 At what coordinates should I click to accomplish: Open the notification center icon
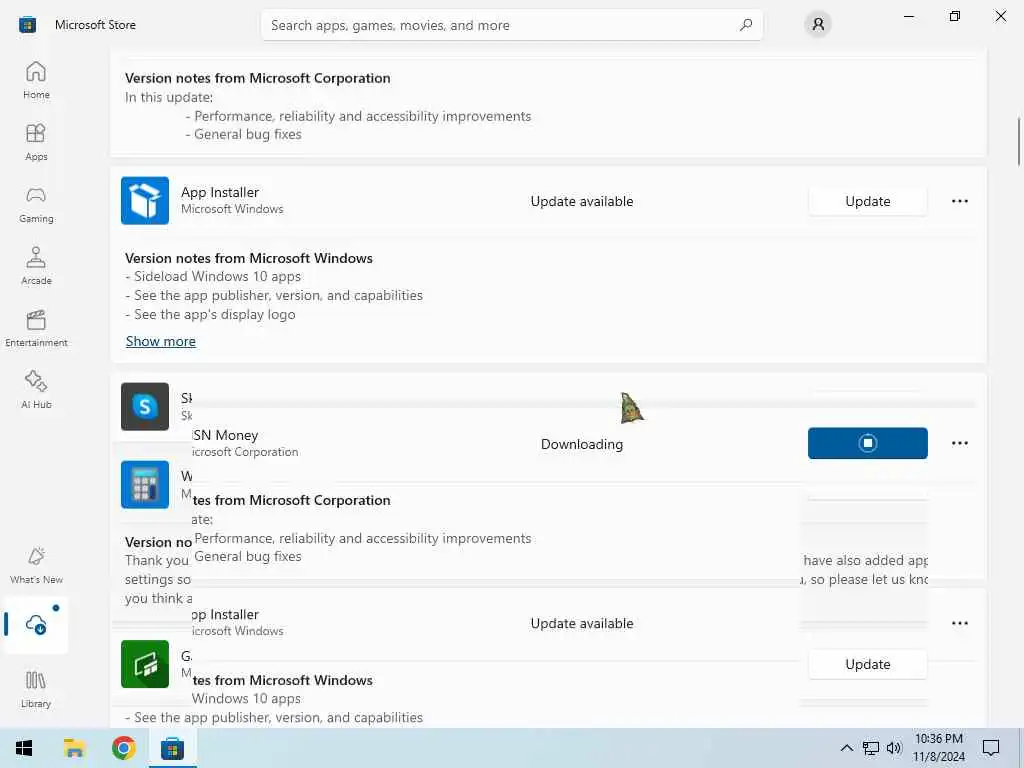point(991,748)
